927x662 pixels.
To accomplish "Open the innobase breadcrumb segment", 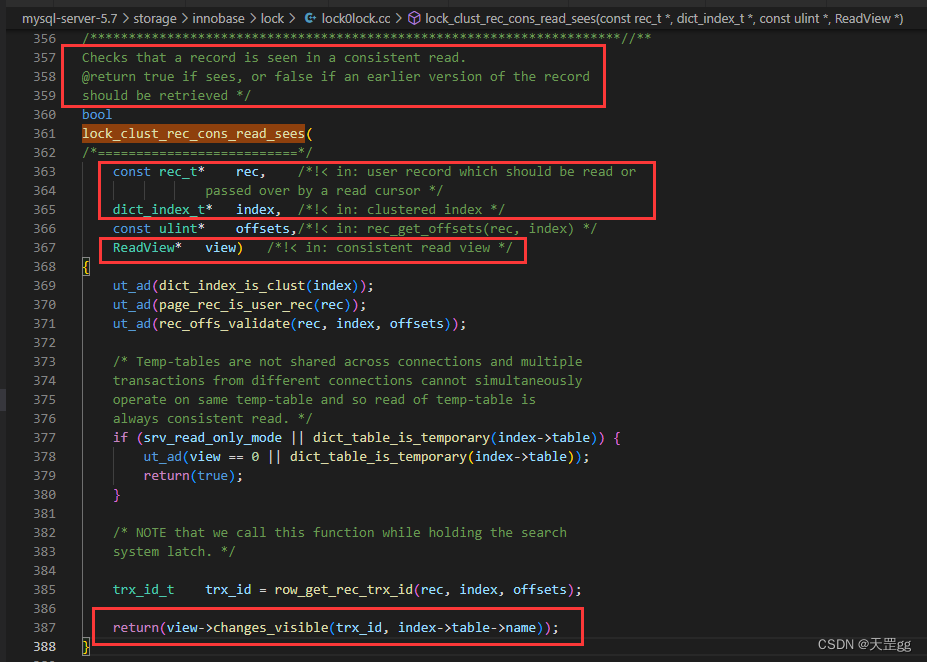I will point(218,18).
